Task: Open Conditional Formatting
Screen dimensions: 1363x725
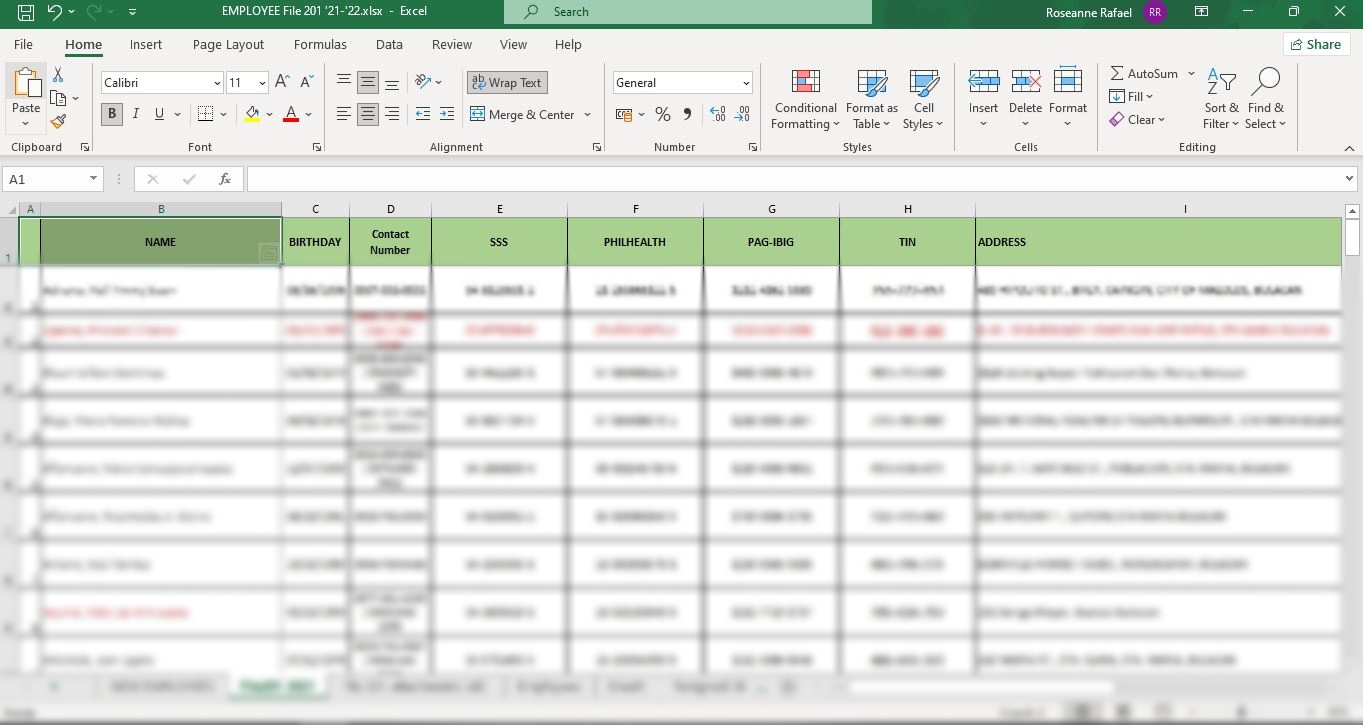Action: 805,99
